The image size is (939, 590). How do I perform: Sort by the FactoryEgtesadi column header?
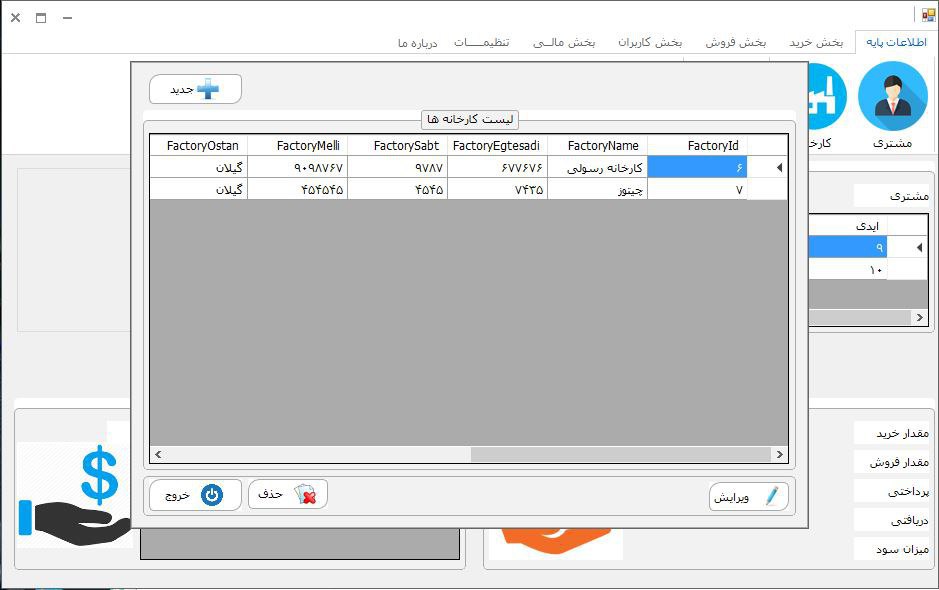[x=497, y=146]
